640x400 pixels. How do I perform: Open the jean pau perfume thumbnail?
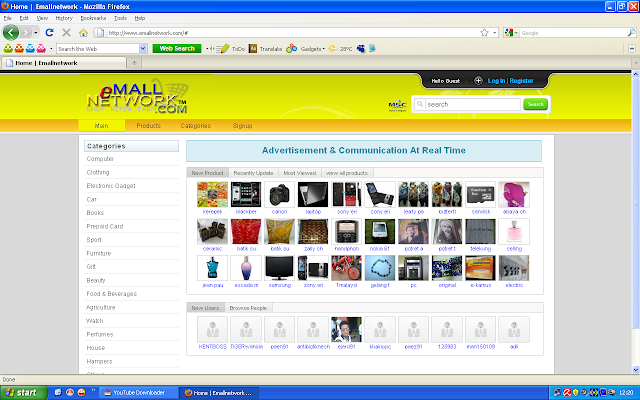pyautogui.click(x=212, y=268)
